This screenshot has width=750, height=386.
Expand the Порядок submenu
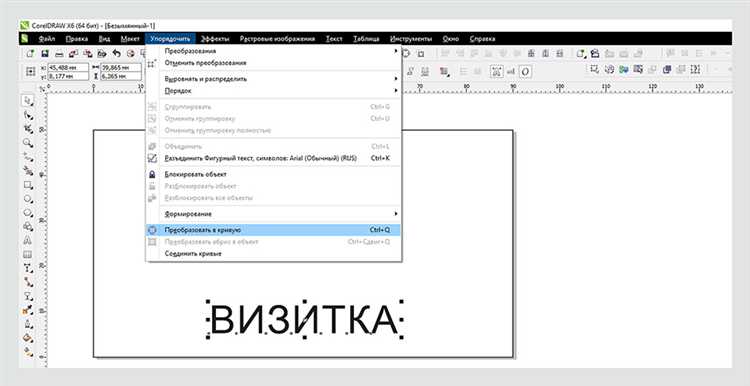point(273,90)
